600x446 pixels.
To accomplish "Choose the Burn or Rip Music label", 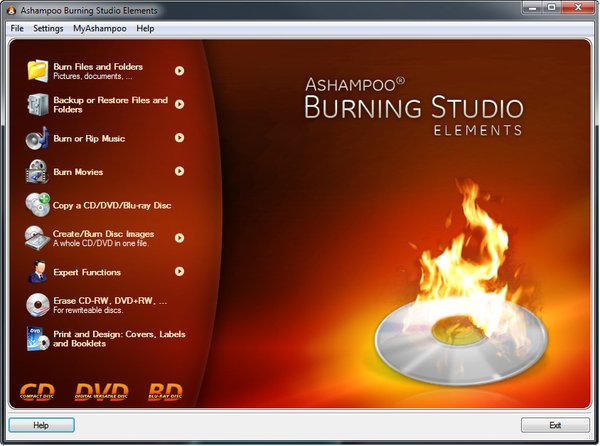I will [x=89, y=138].
